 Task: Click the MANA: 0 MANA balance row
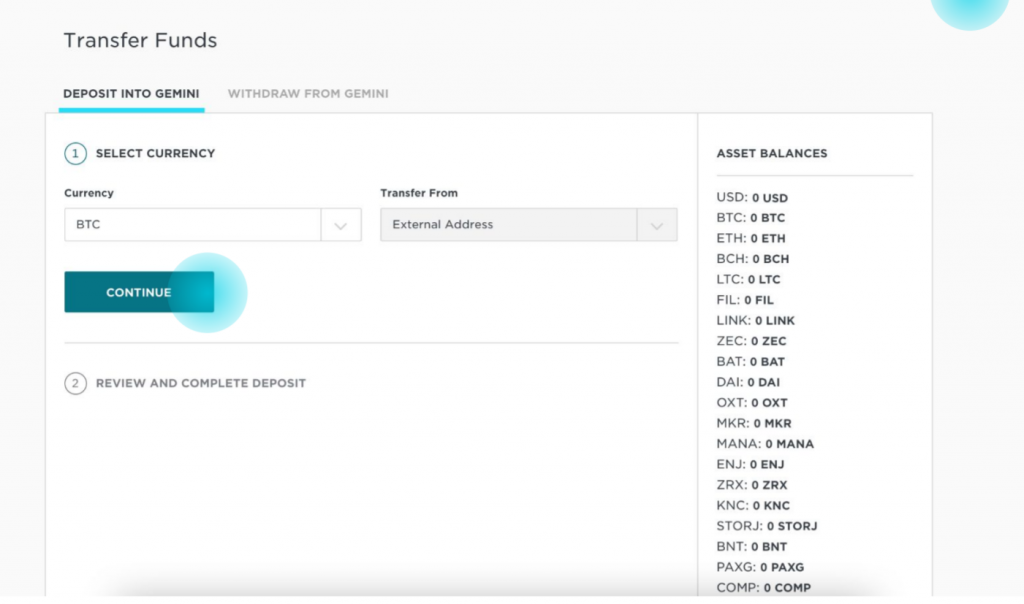tap(765, 444)
